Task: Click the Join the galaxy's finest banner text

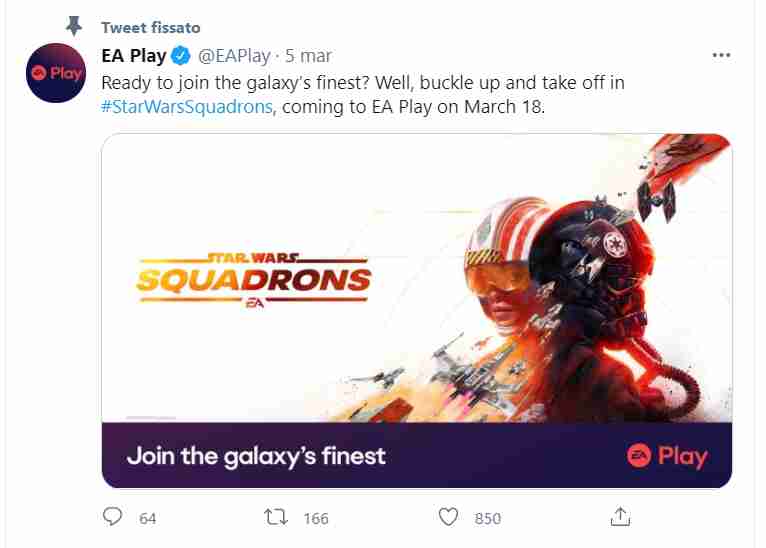Action: click(256, 457)
